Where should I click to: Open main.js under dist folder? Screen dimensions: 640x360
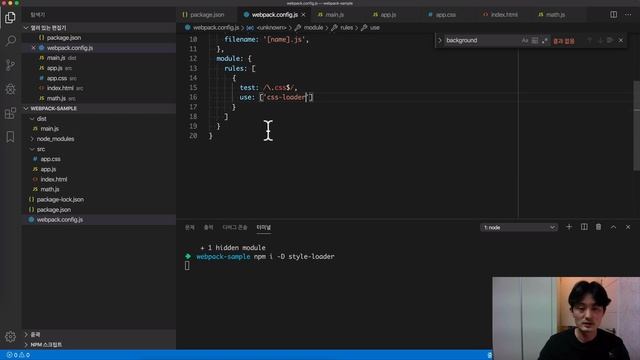tap(49, 129)
